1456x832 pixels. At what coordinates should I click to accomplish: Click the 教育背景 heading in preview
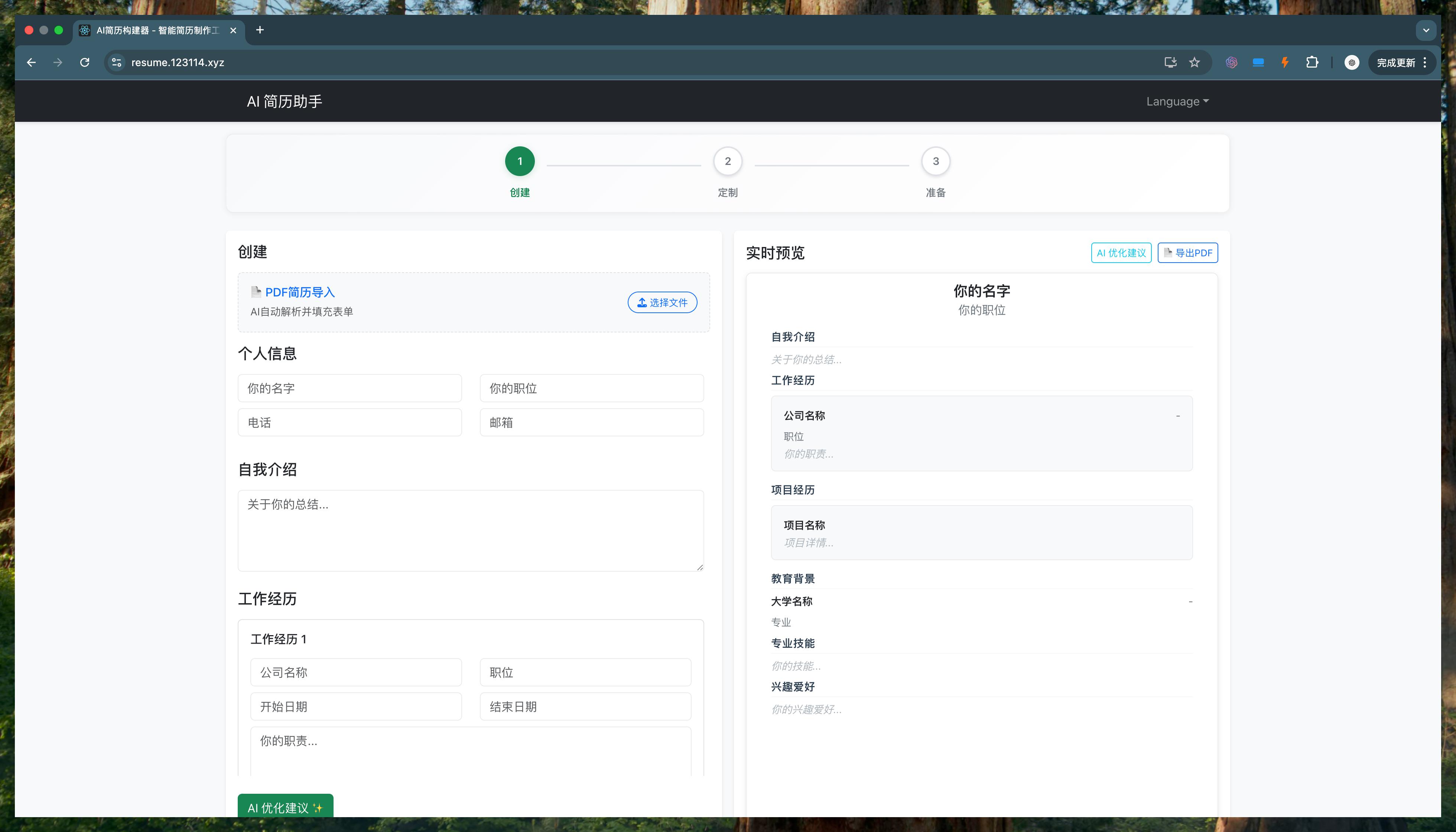point(793,578)
